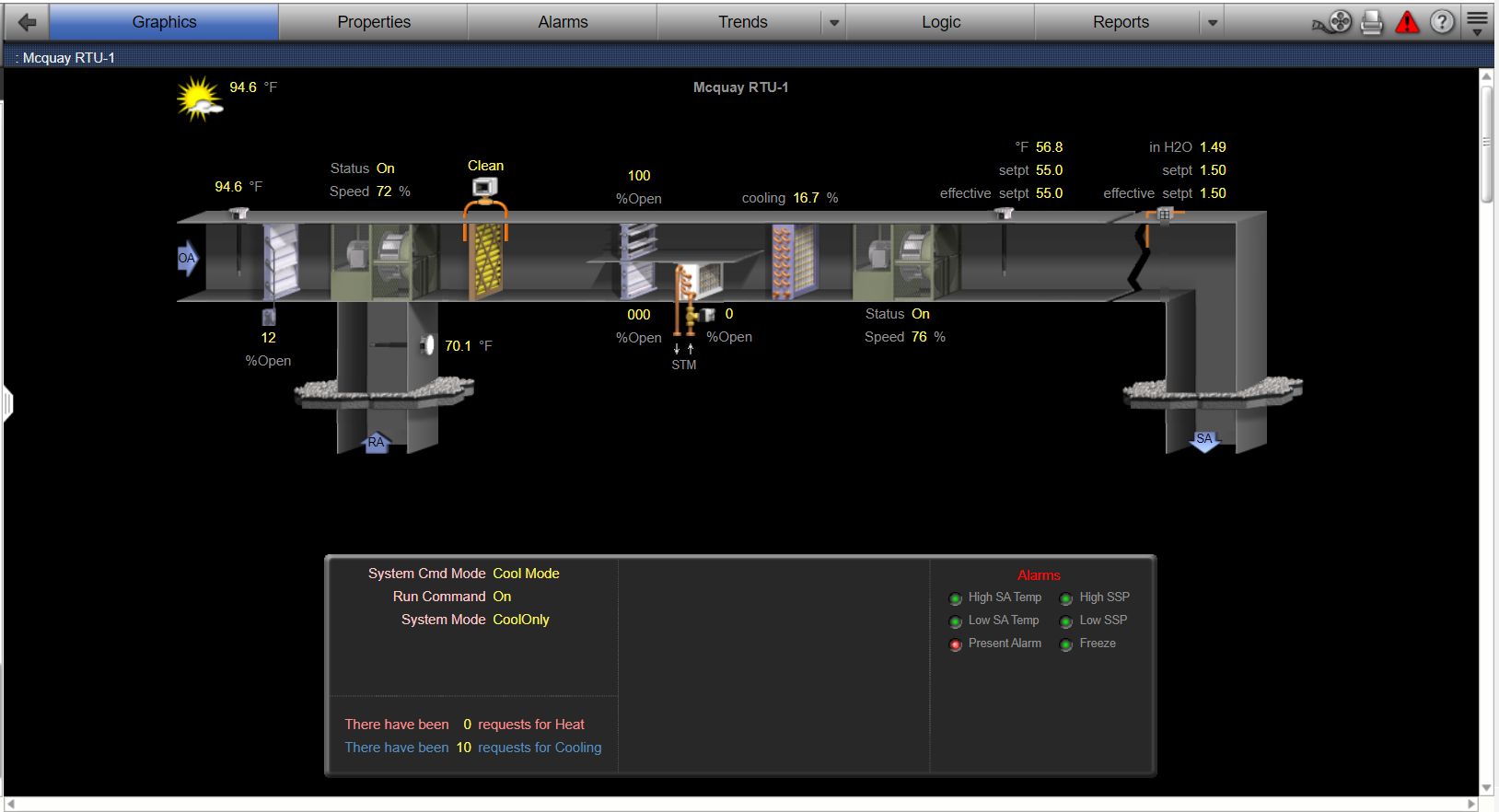Expand the Reports tab dropdown arrow
This screenshot has height=812, width=1499.
[1212, 22]
